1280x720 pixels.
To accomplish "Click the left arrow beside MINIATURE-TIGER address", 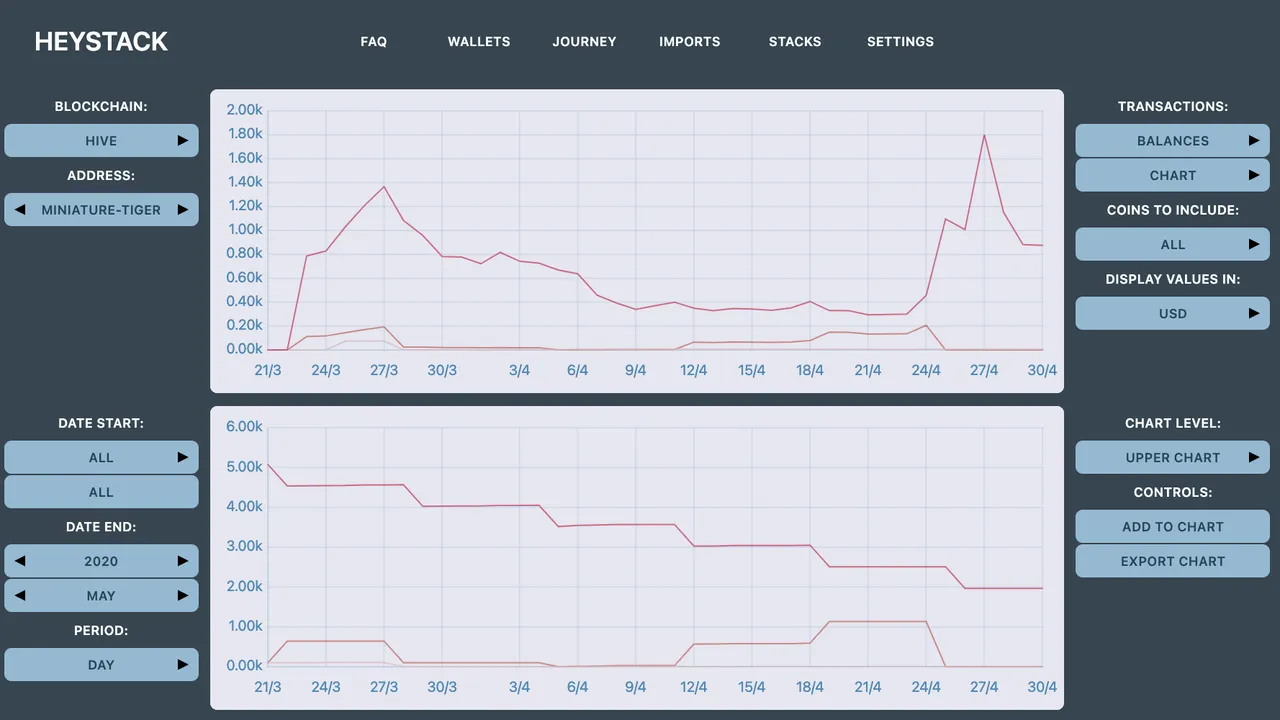I will [20, 210].
